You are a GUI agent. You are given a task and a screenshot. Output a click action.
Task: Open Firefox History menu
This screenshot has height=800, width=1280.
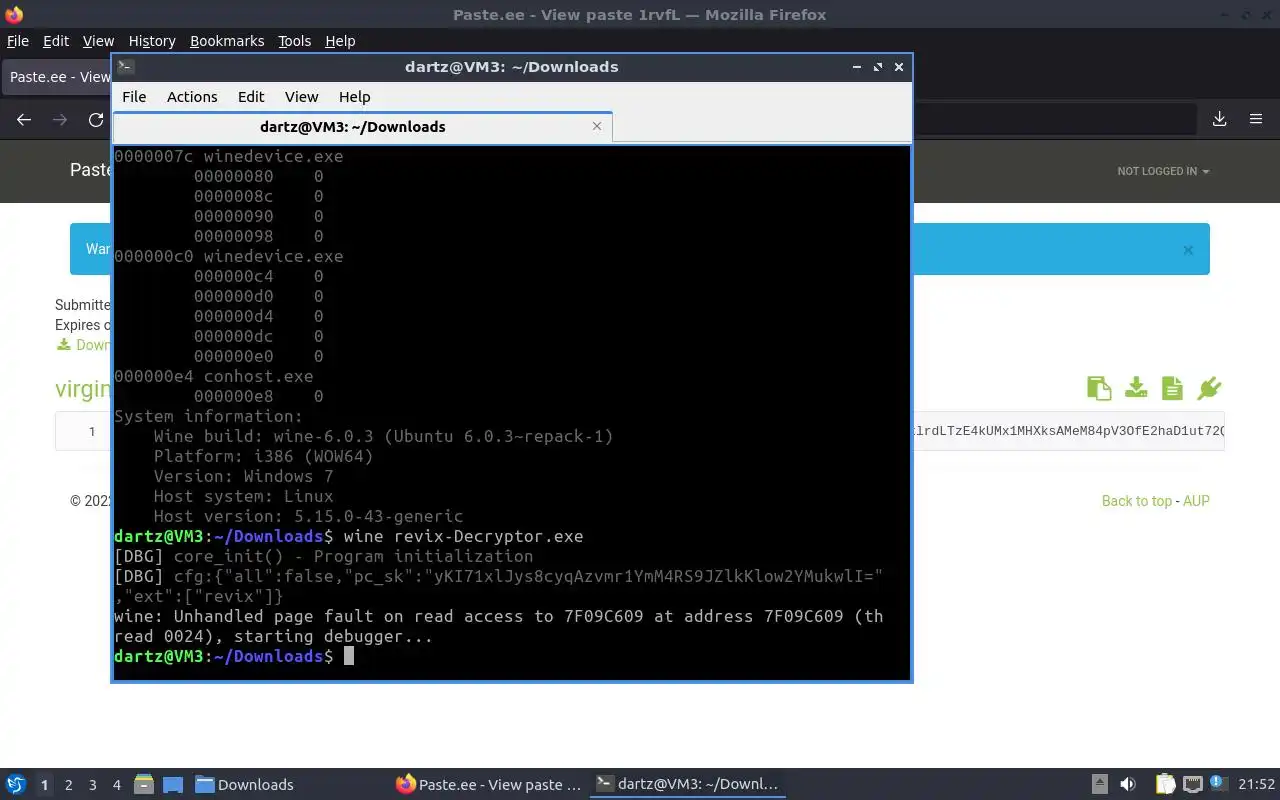152,41
